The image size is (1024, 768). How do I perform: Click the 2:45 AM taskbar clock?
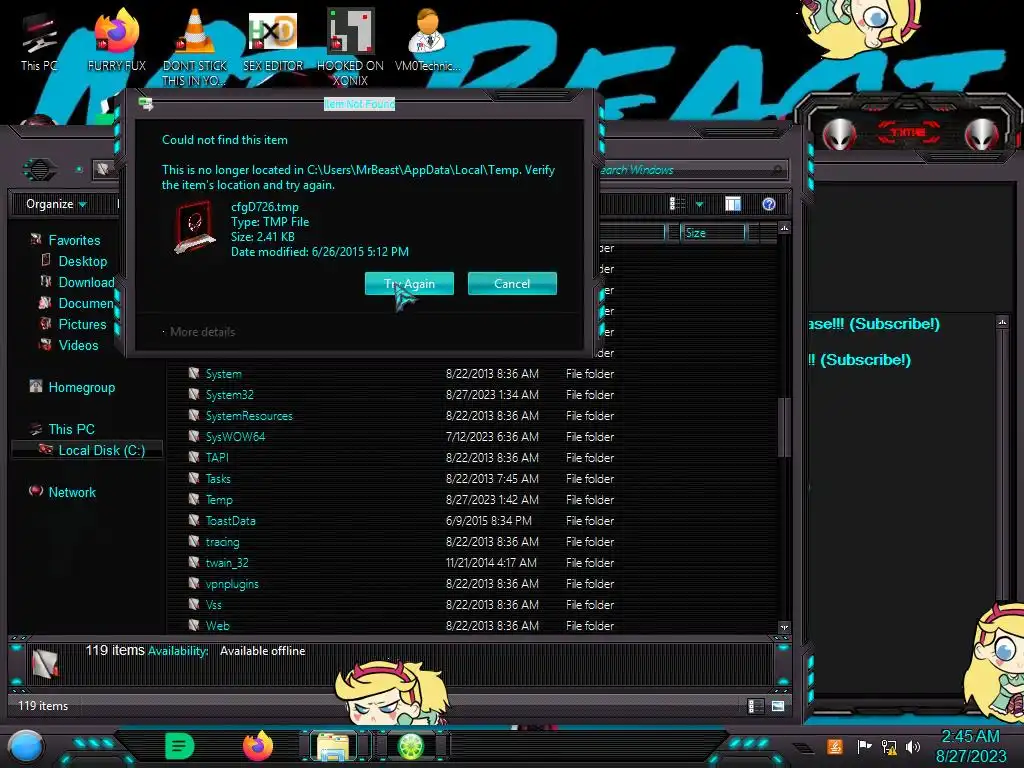970,736
